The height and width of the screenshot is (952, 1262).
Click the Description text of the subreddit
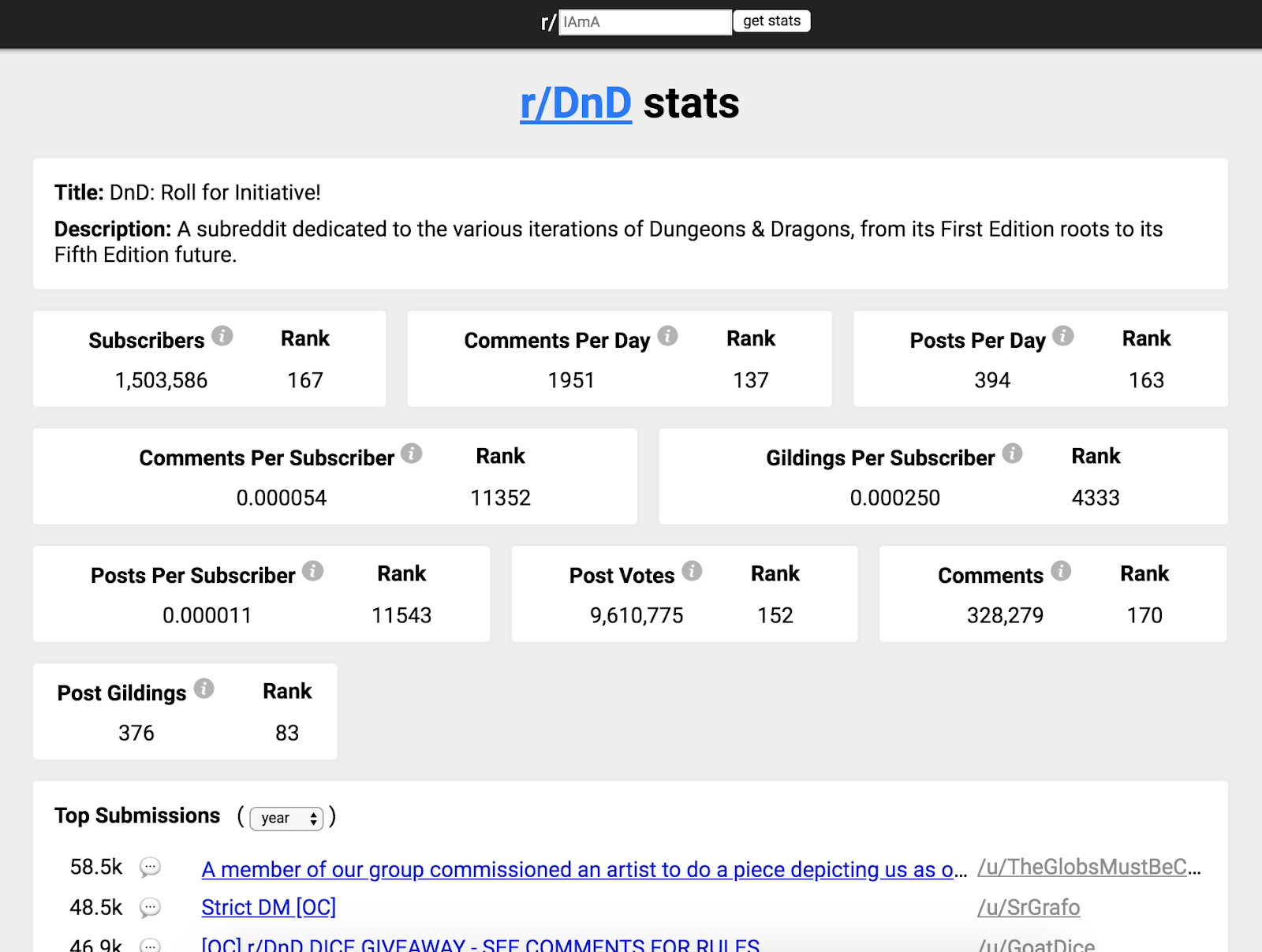608,241
